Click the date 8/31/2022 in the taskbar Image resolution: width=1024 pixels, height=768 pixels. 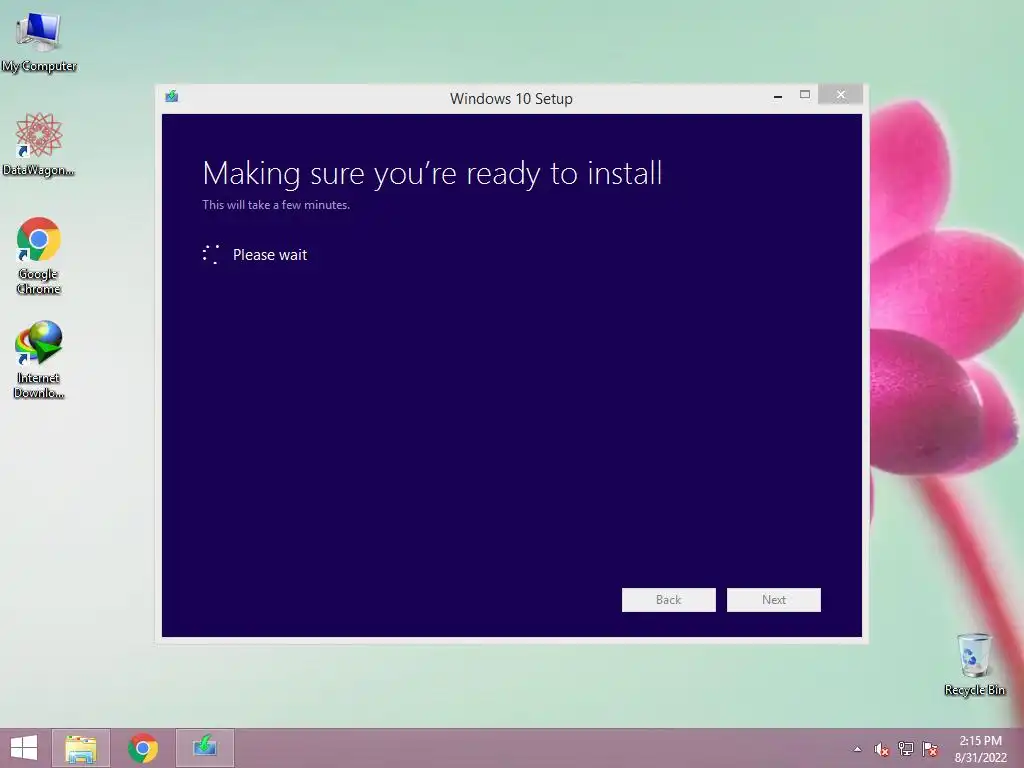tap(981, 758)
